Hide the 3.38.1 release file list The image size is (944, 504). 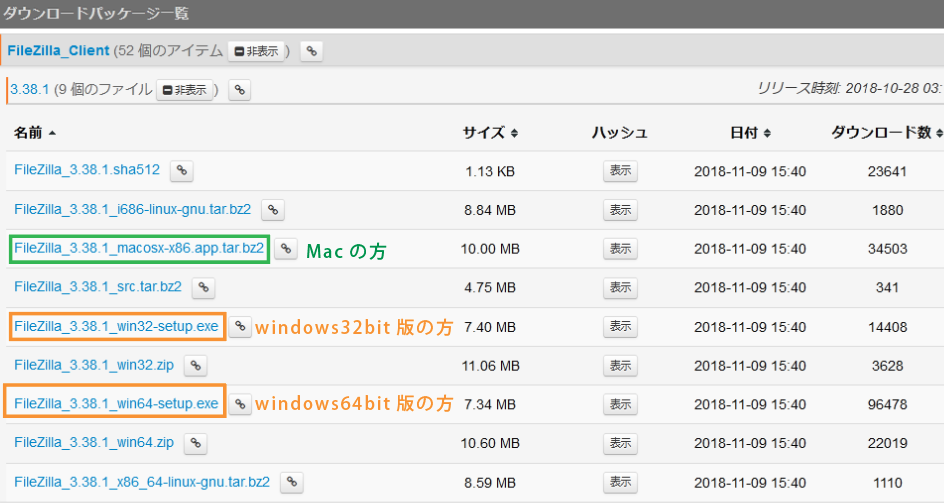coord(185,90)
